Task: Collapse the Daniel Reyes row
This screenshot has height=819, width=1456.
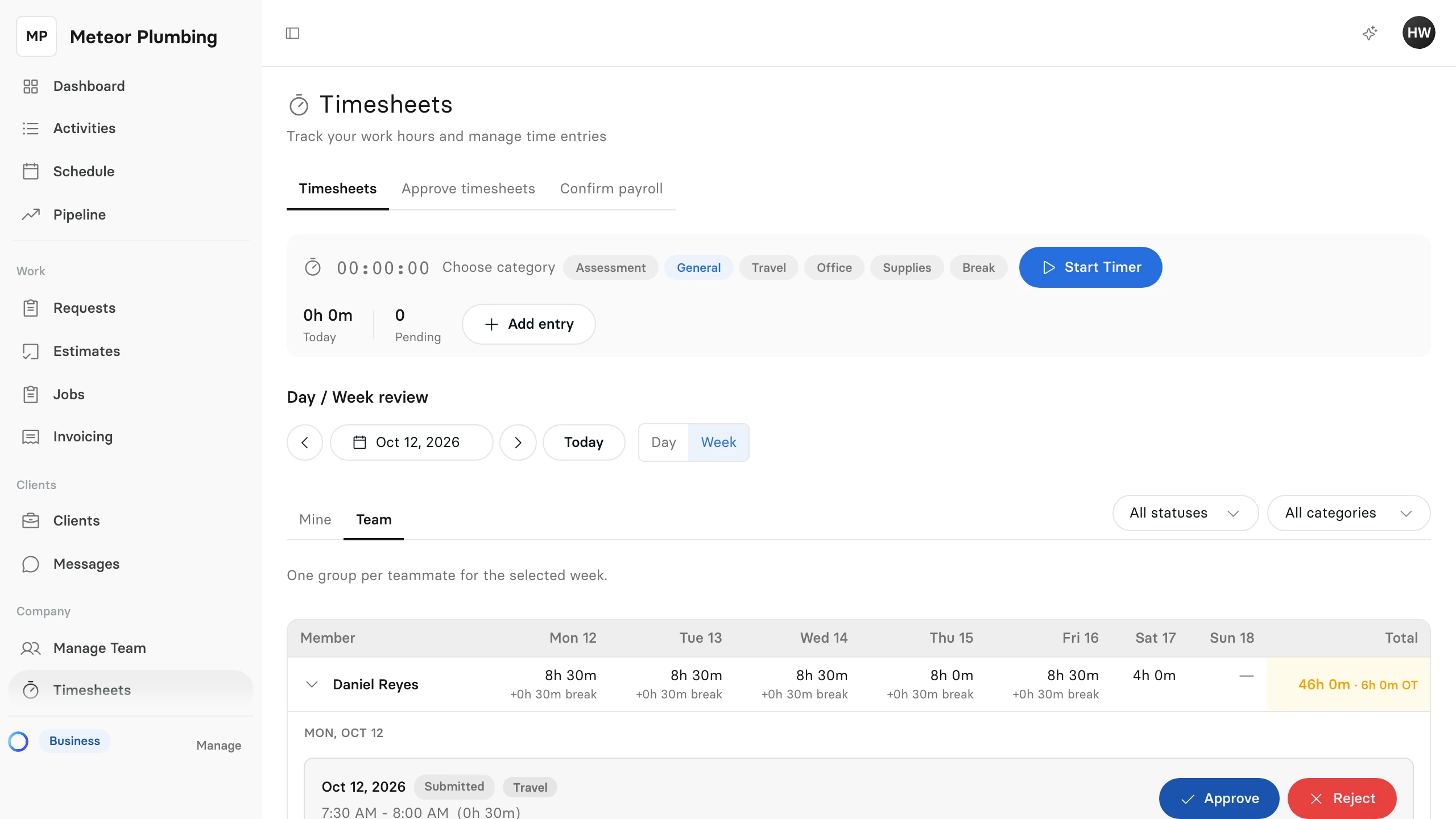Action: [312, 684]
